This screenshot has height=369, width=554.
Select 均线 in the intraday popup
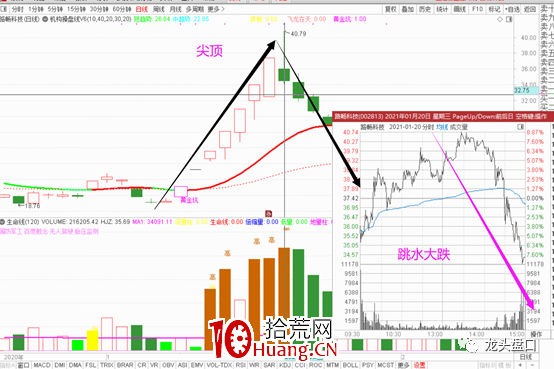[442, 127]
